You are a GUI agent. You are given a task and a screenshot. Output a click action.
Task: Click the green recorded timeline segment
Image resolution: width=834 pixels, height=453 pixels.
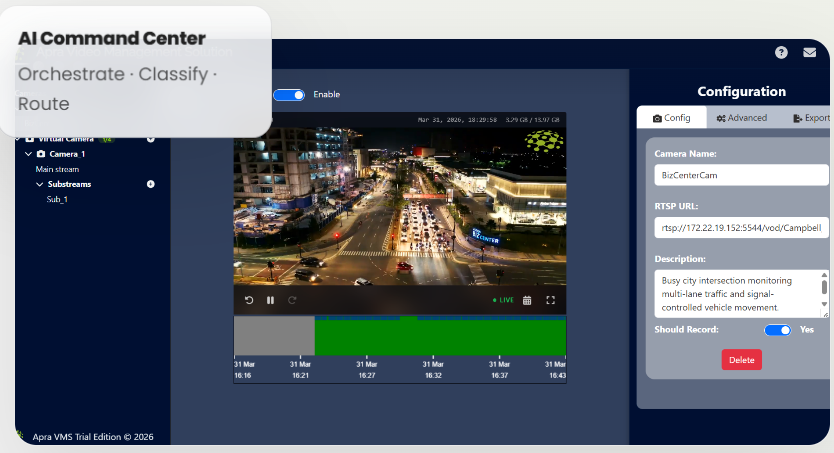pos(440,337)
